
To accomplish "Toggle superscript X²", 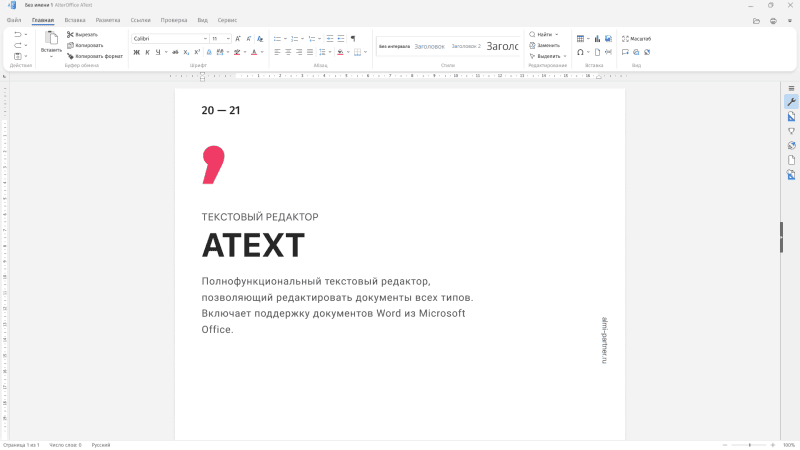I will pos(197,52).
